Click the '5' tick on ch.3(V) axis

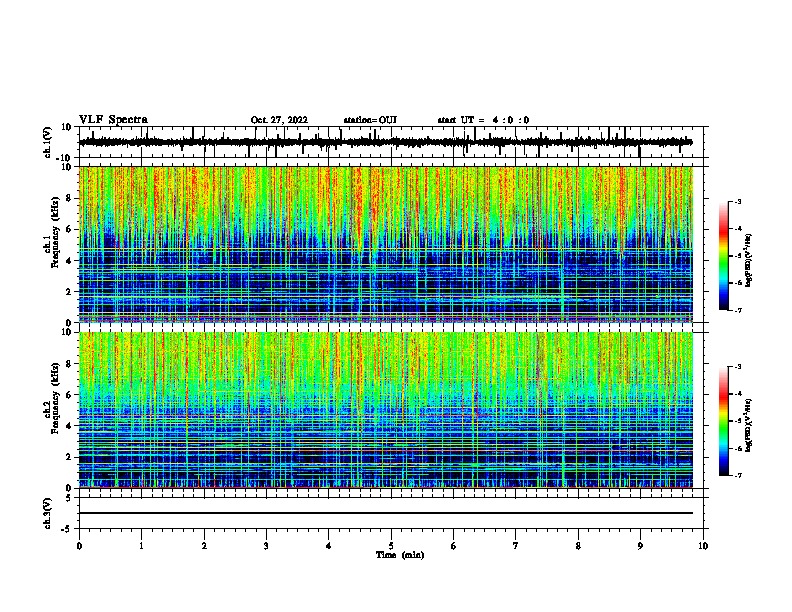click(x=69, y=498)
